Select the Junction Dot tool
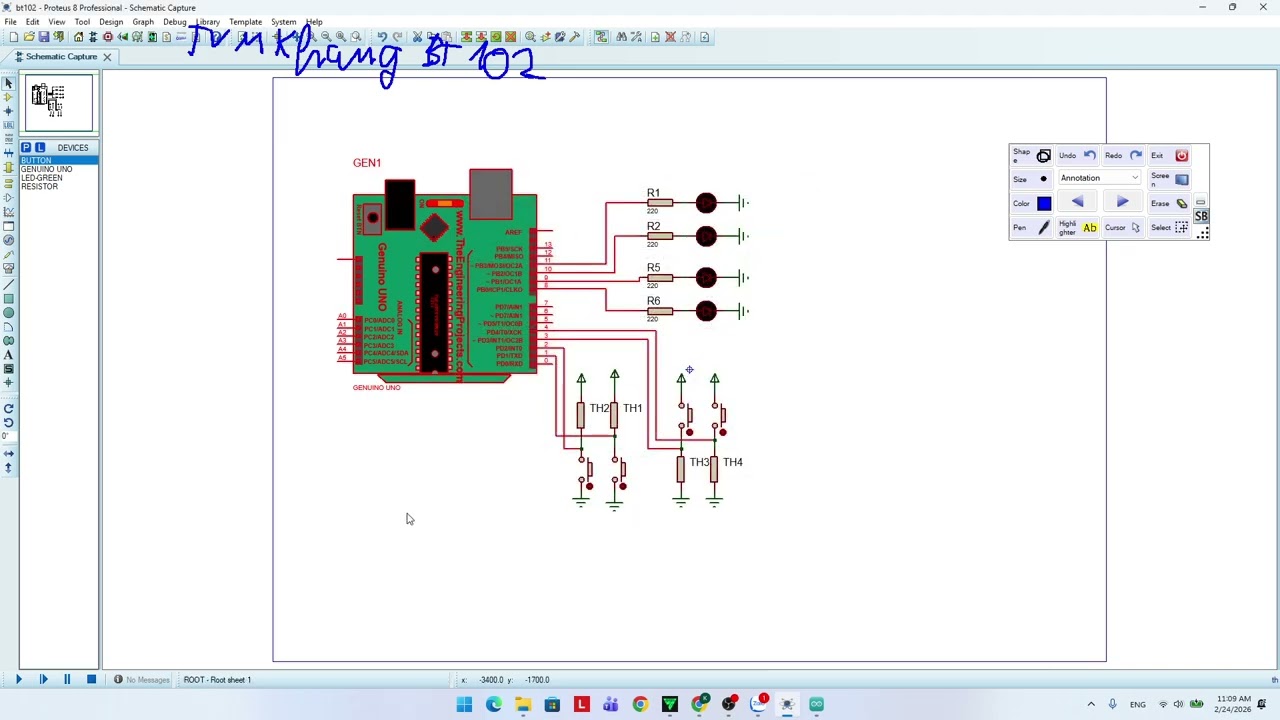The width and height of the screenshot is (1280, 720). pyautogui.click(x=8, y=111)
